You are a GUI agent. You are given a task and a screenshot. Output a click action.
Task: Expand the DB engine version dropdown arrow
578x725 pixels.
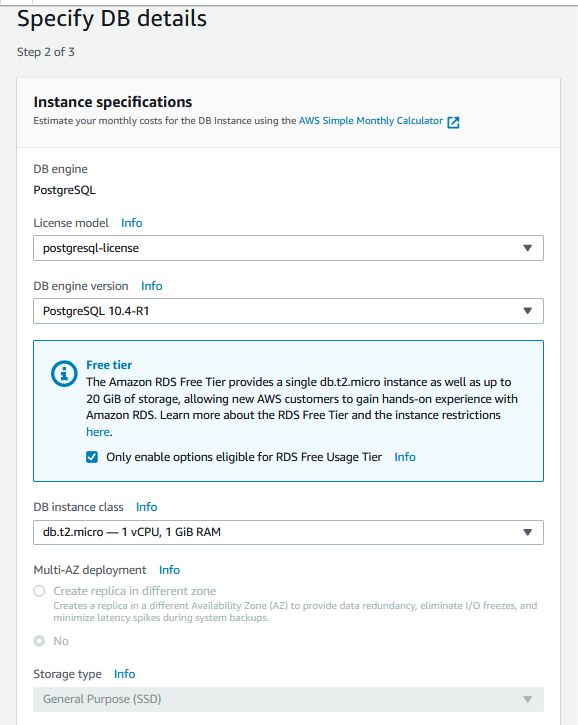pos(528,311)
